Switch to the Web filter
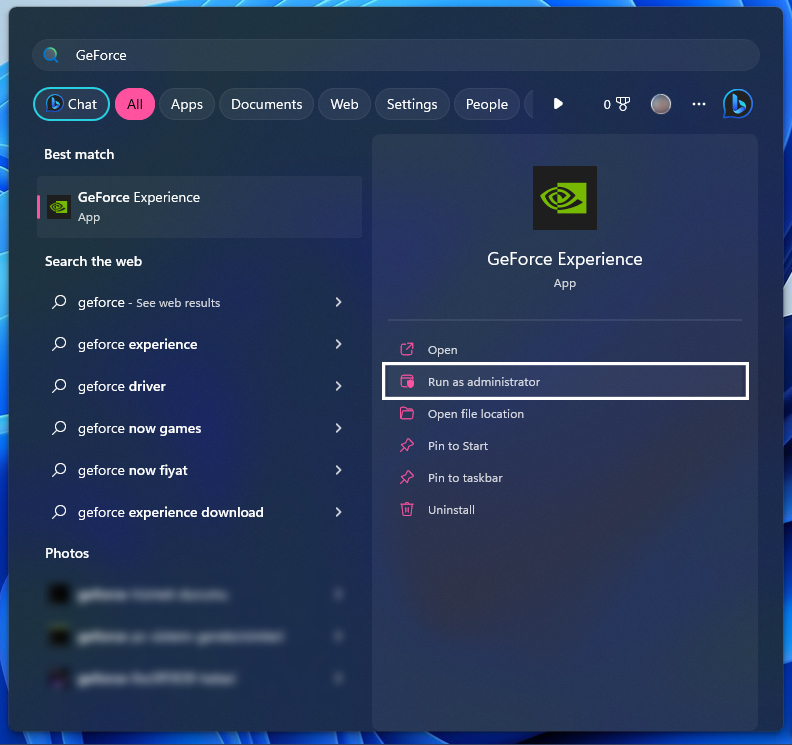The width and height of the screenshot is (792, 745). tap(344, 104)
